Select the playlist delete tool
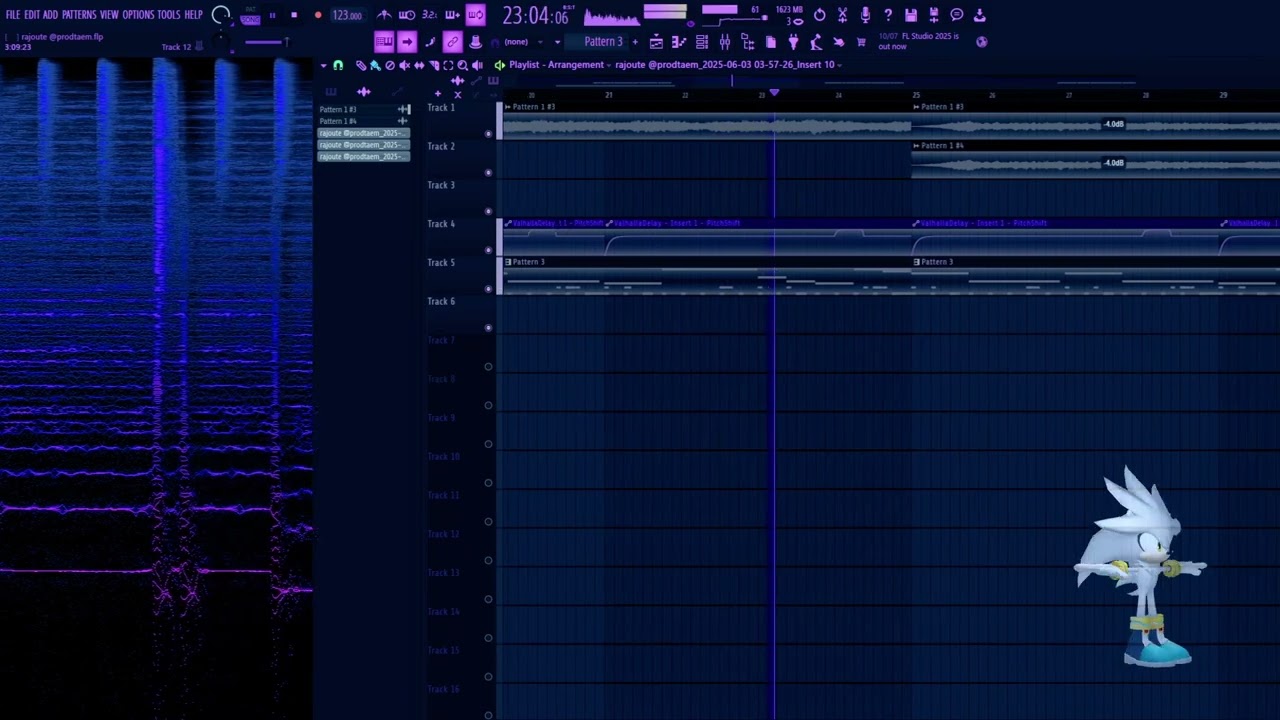Viewport: 1280px width, 720px height. [x=390, y=65]
